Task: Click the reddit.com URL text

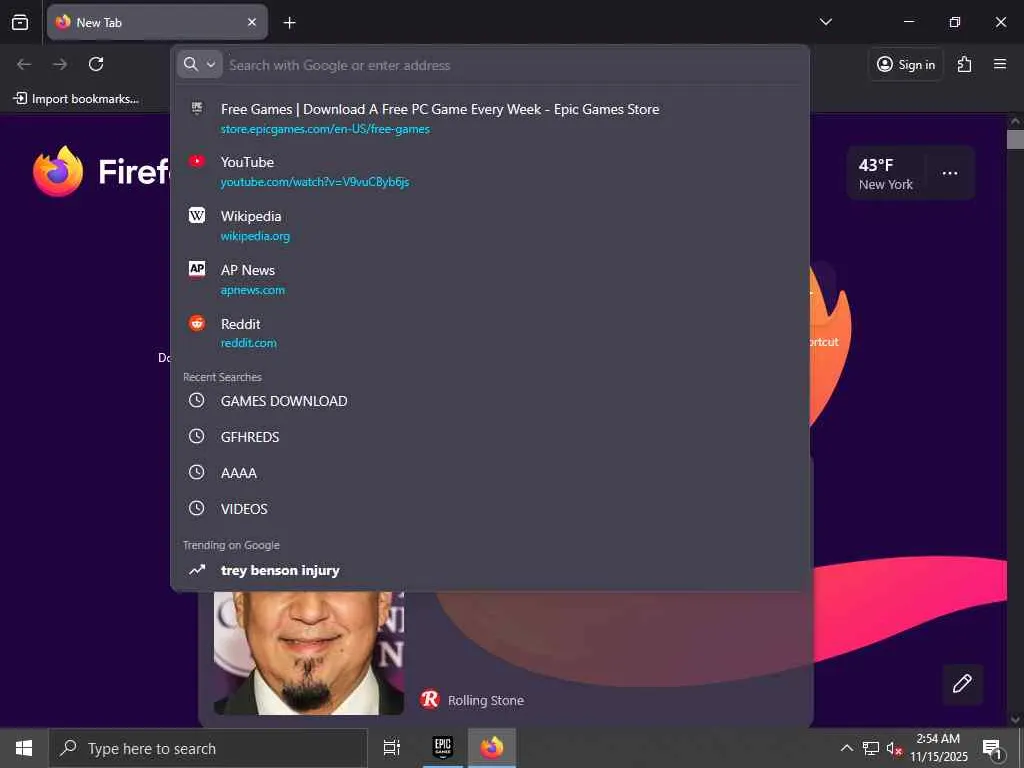Action: [x=249, y=343]
